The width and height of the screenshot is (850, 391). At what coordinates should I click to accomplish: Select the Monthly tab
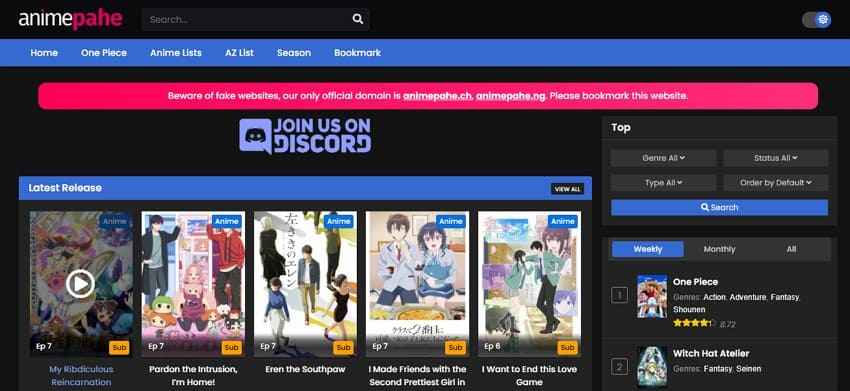tap(719, 249)
